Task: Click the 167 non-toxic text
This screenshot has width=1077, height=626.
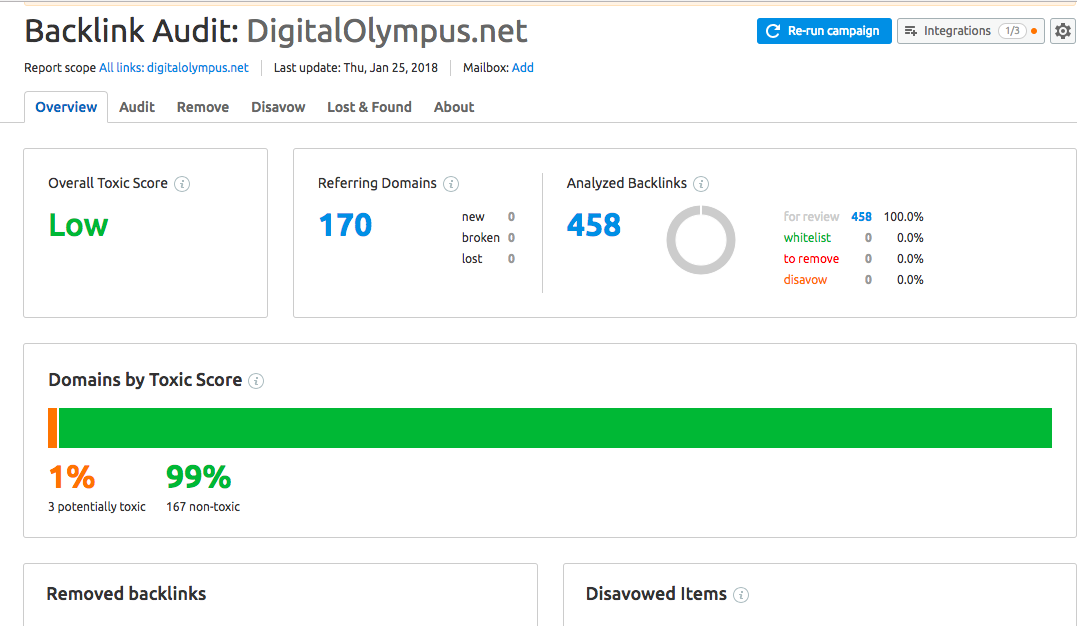Action: coord(203,507)
